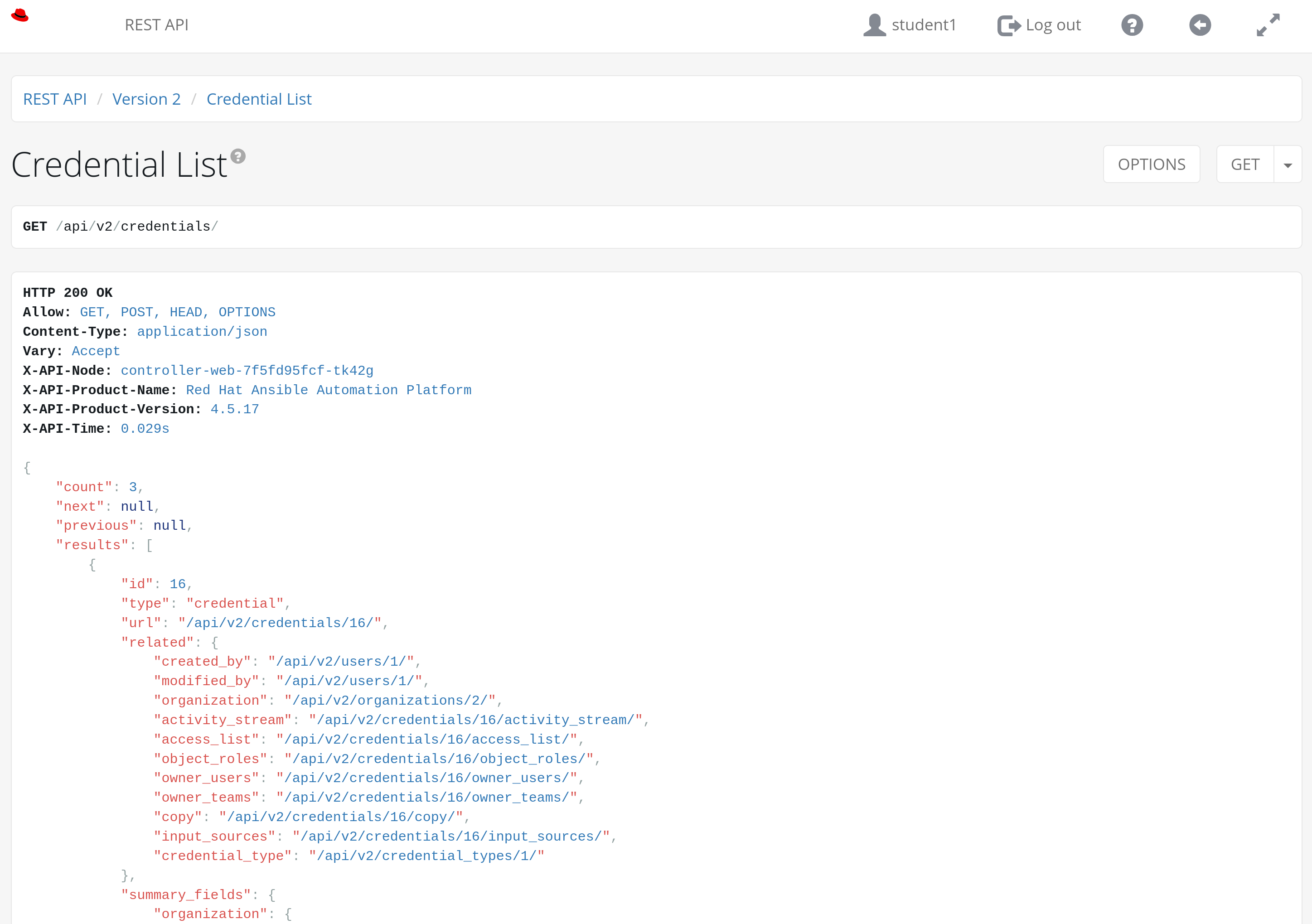This screenshot has width=1312, height=924.
Task: Click the GET /api/v2/credentials/ request box
Action: [656, 227]
